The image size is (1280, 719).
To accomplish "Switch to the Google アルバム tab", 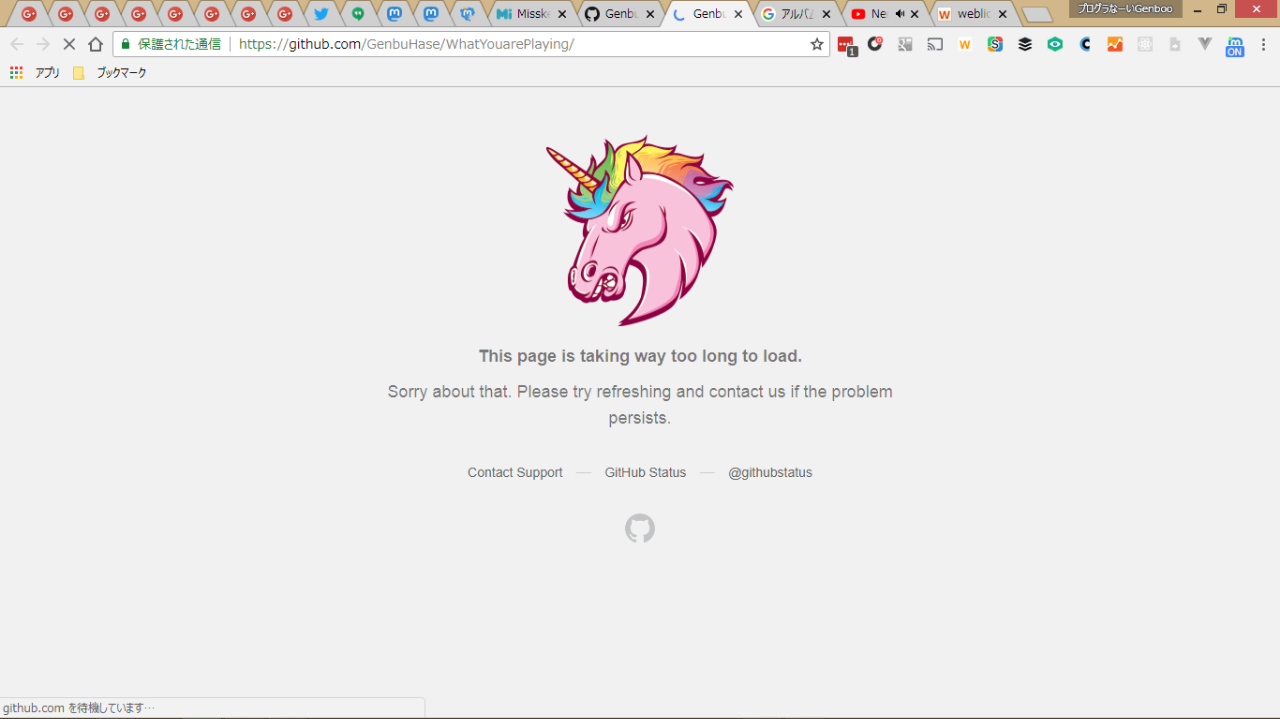I will coord(795,14).
